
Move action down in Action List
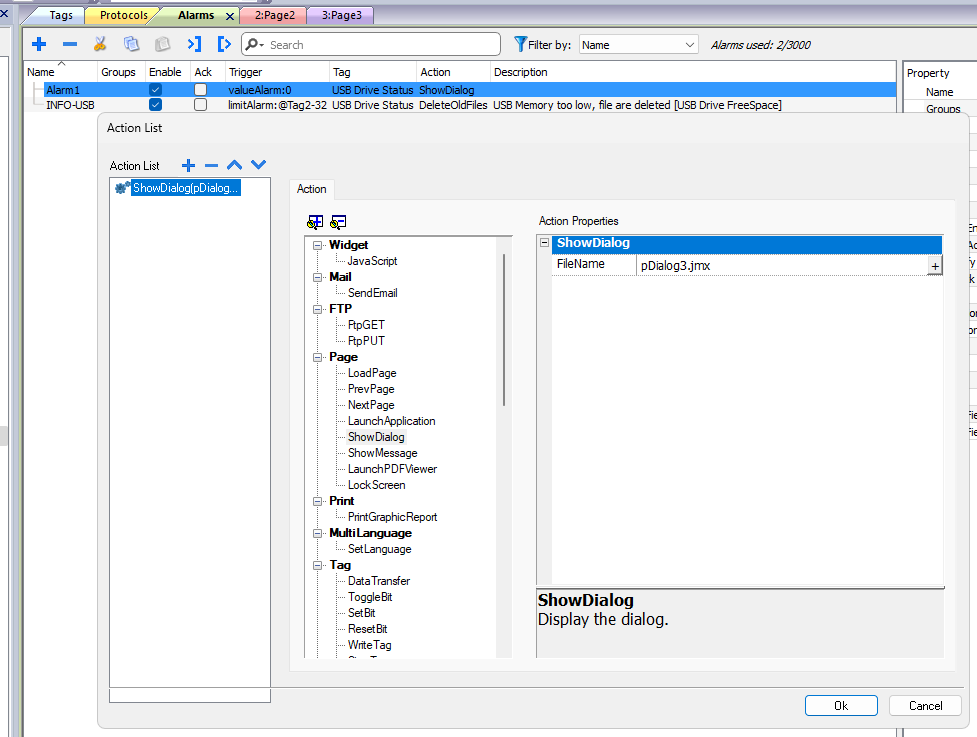pyautogui.click(x=259, y=165)
